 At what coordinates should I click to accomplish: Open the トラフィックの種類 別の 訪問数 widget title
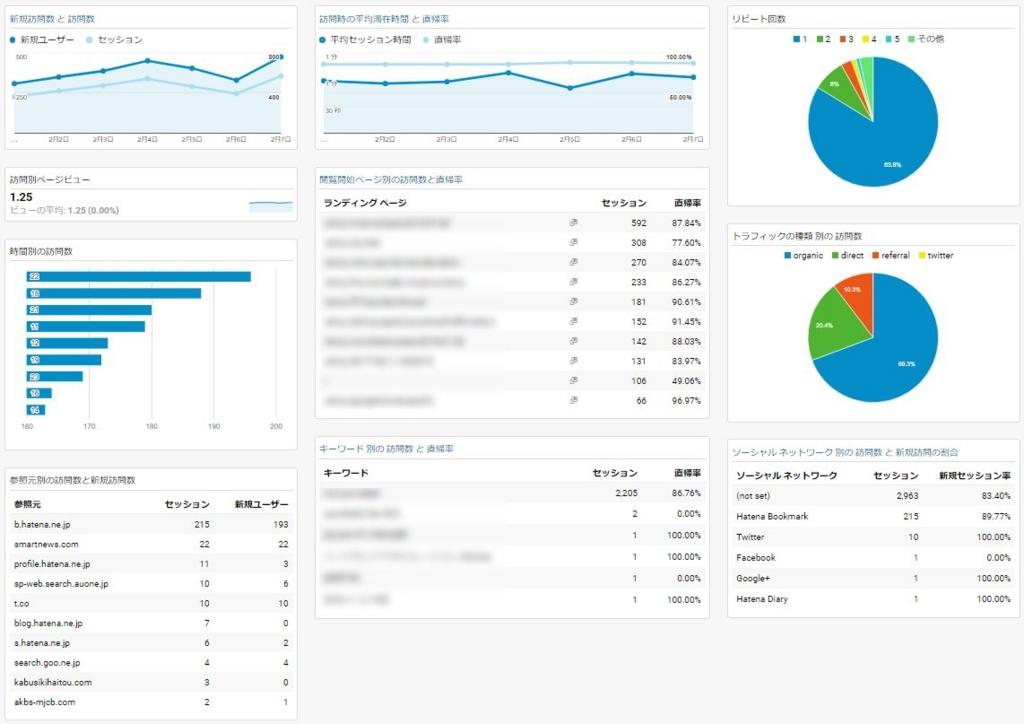click(x=797, y=236)
